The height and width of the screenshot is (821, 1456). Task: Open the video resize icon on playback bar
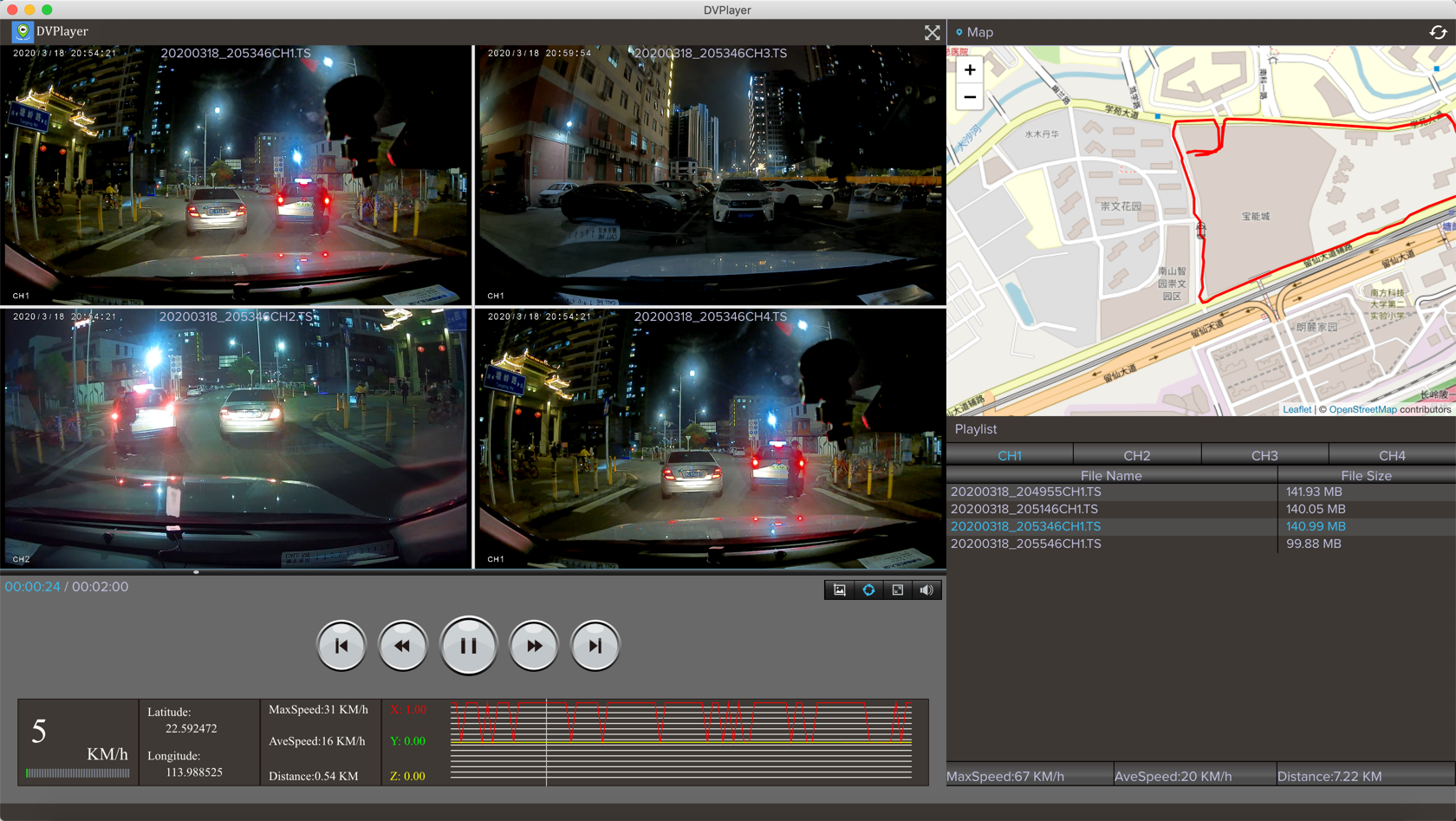(897, 590)
